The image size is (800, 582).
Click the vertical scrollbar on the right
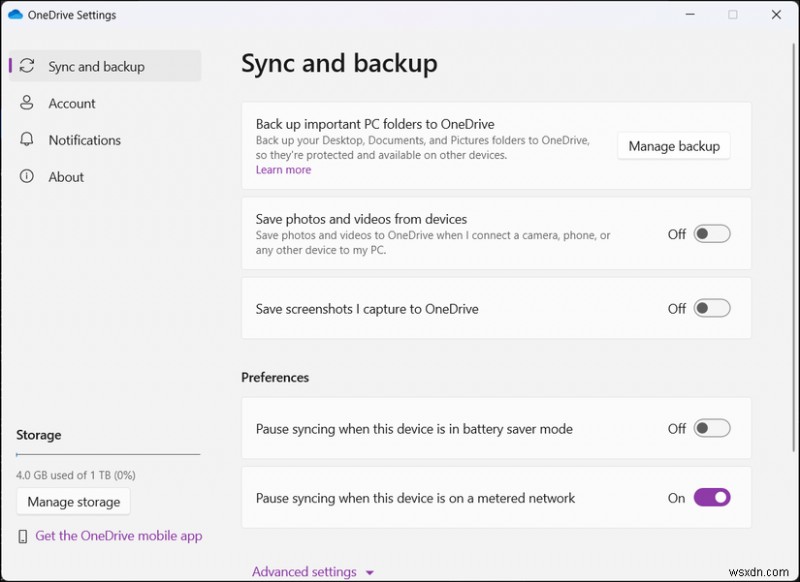793,247
